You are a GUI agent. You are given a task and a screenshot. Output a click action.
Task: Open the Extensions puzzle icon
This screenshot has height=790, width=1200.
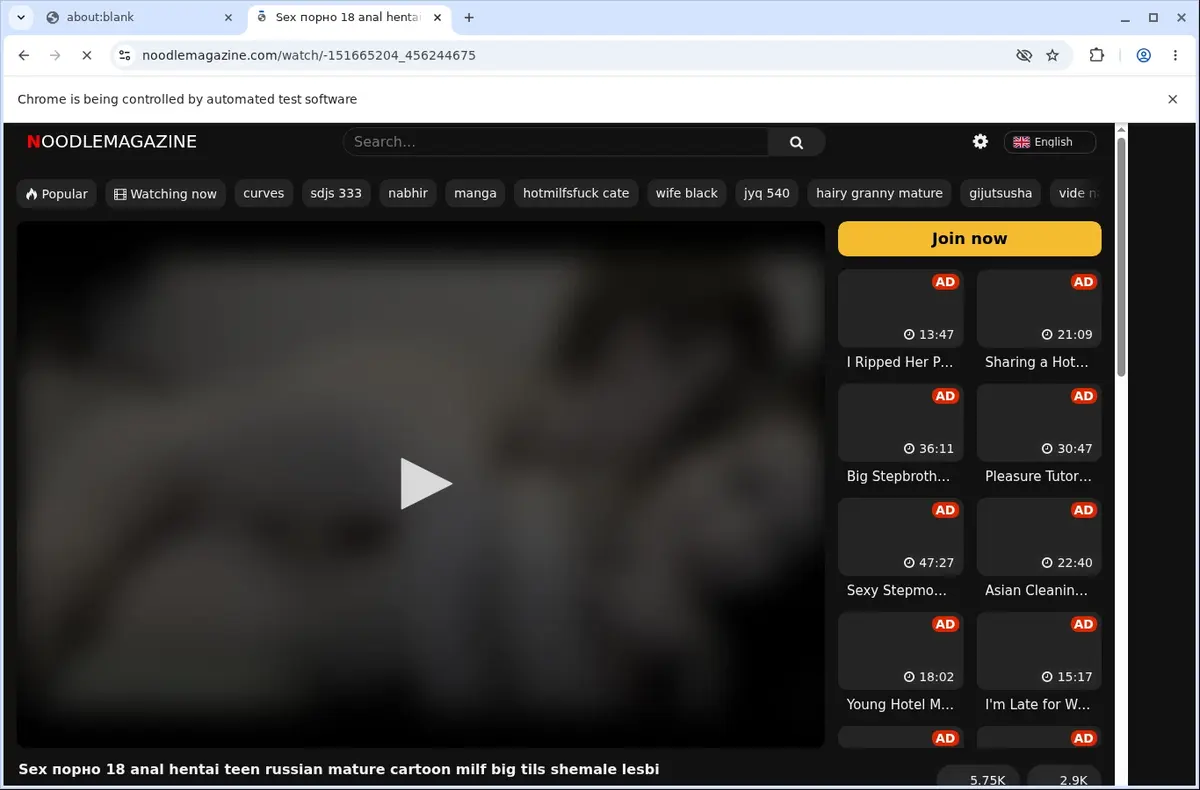(x=1097, y=56)
